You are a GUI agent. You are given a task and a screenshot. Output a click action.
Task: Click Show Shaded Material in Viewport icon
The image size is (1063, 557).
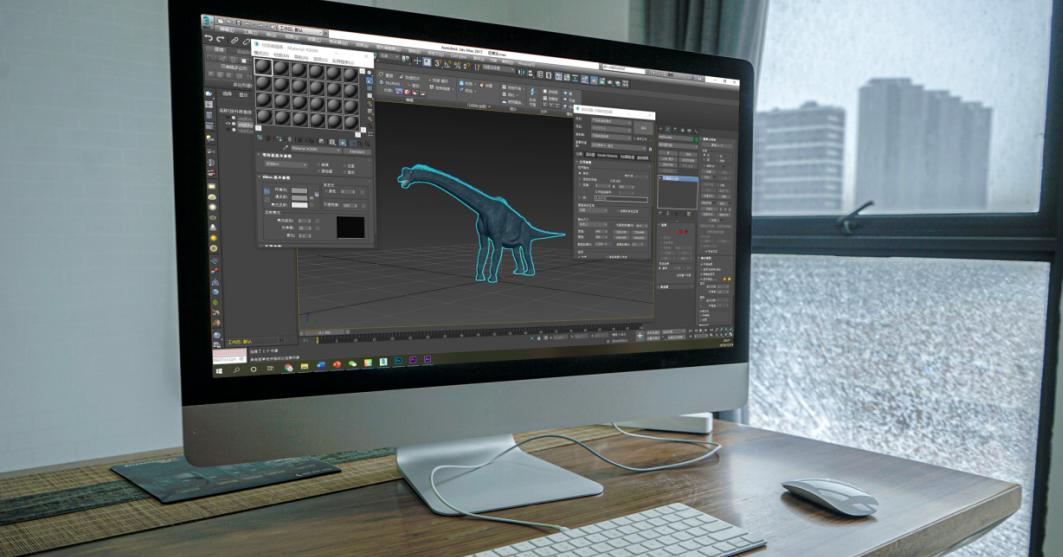coord(343,142)
